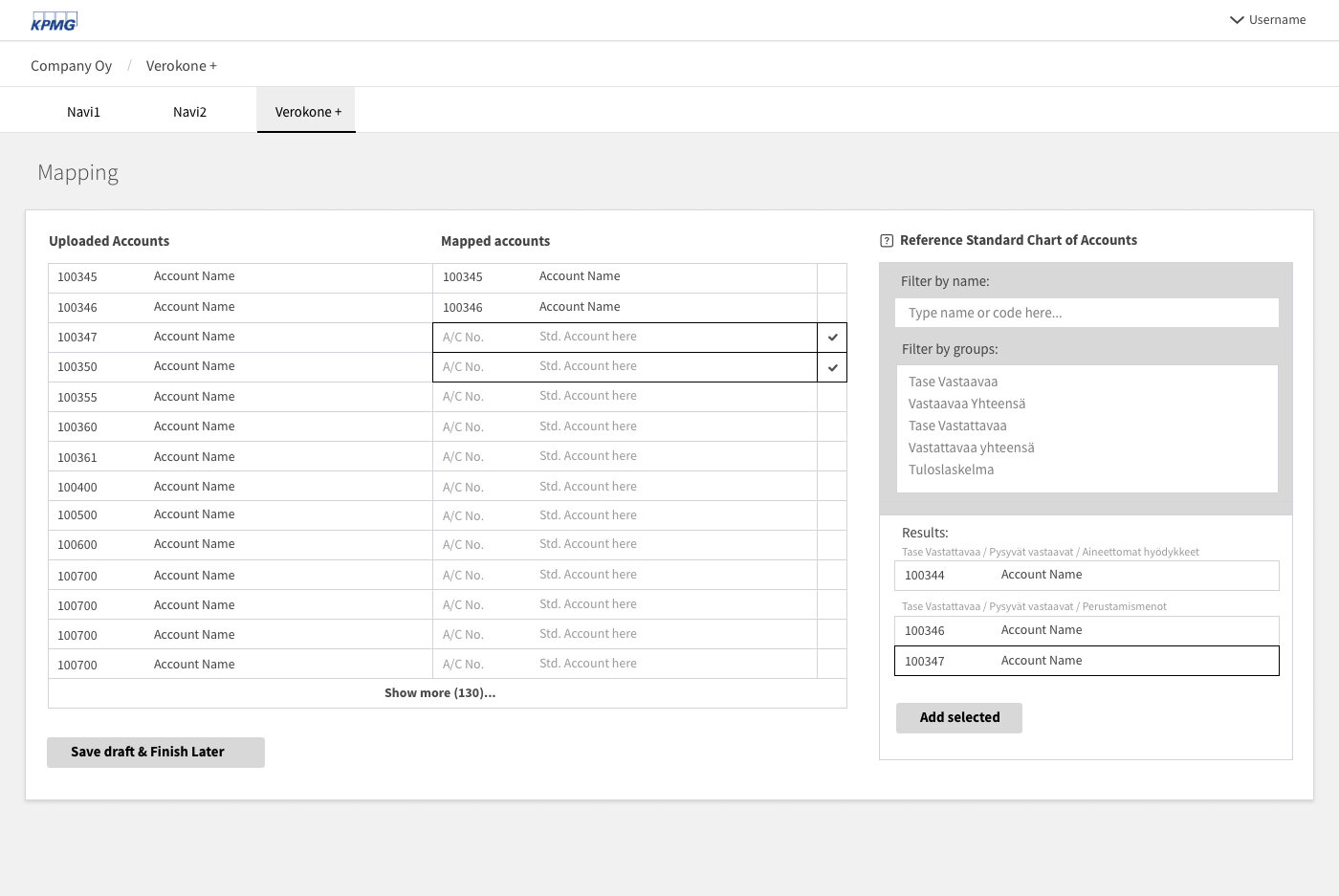Open the Username dropdown menu
Screen dimensions: 1339x896
coord(1267,19)
